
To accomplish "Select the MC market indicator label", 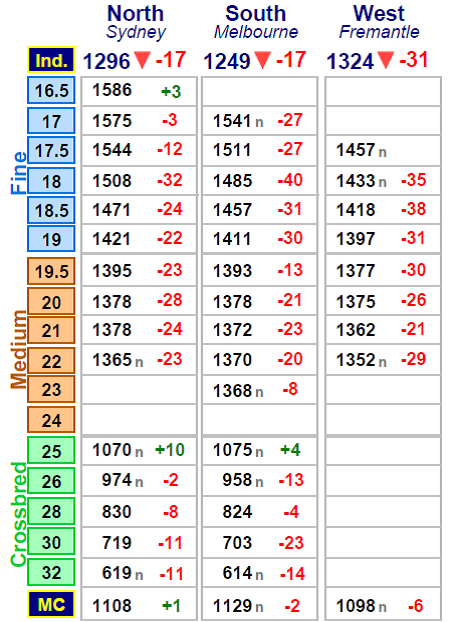I will tap(51, 605).
